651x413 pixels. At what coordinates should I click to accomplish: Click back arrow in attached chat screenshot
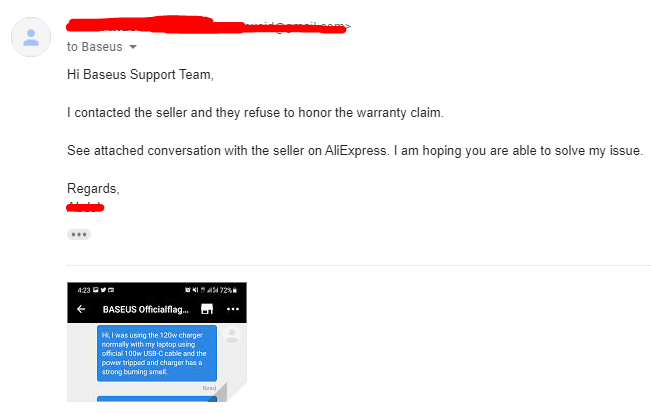[x=81, y=309]
